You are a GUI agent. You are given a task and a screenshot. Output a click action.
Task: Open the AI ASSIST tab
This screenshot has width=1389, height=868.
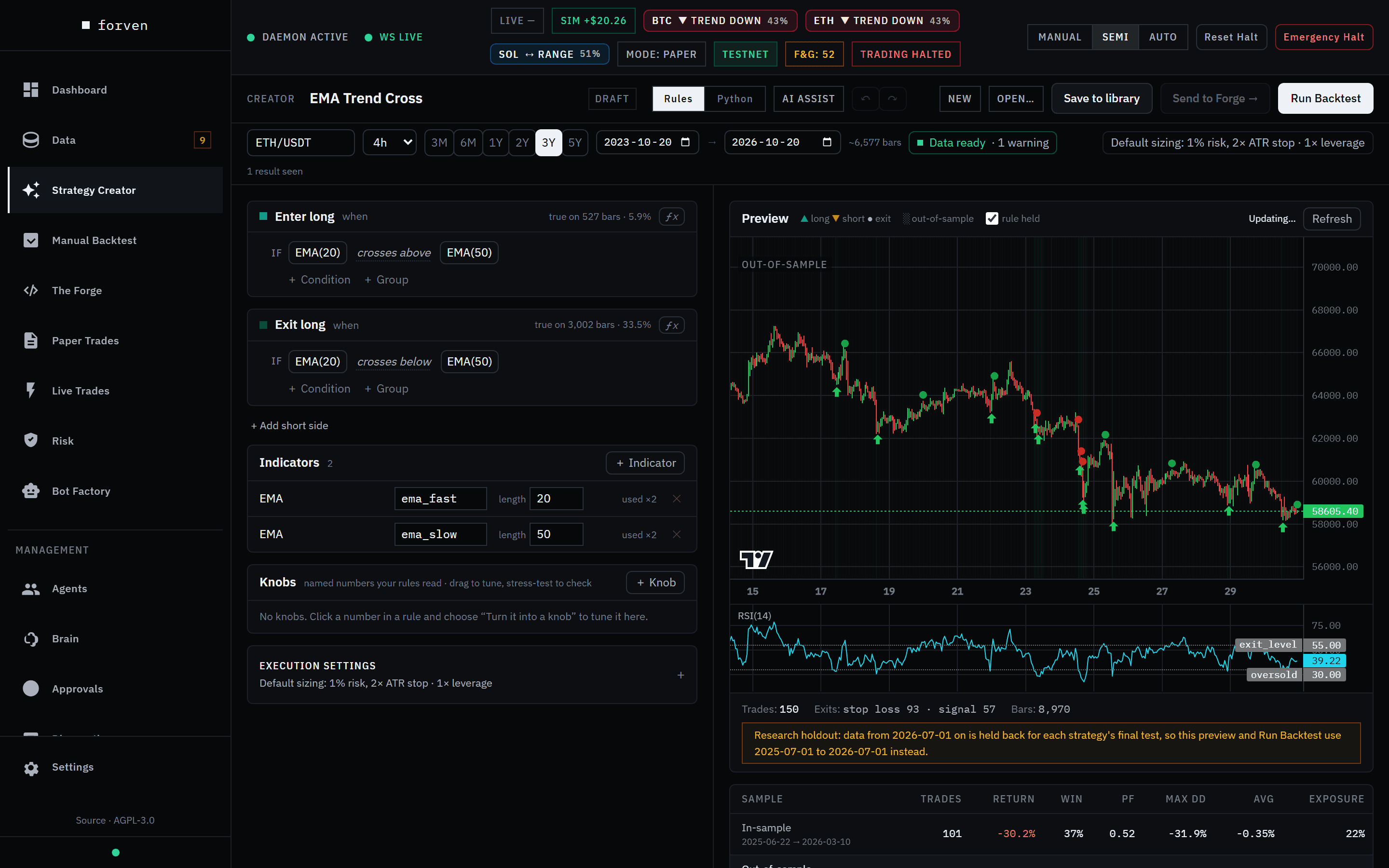808,99
